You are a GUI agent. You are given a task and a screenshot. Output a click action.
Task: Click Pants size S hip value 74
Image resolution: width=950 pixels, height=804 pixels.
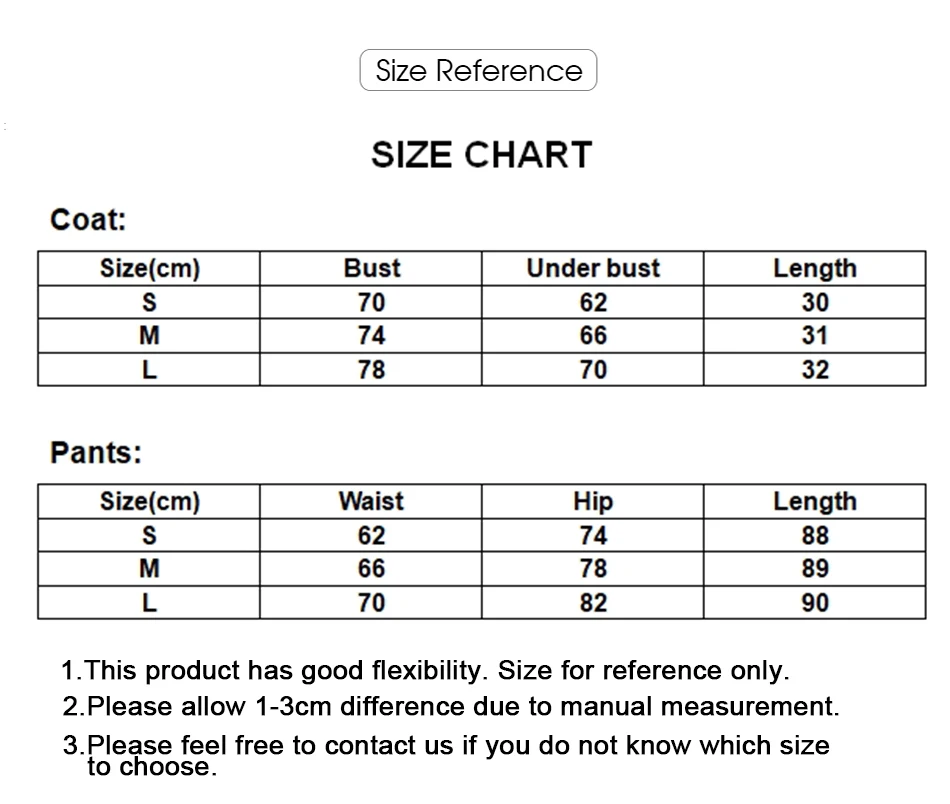pos(593,536)
